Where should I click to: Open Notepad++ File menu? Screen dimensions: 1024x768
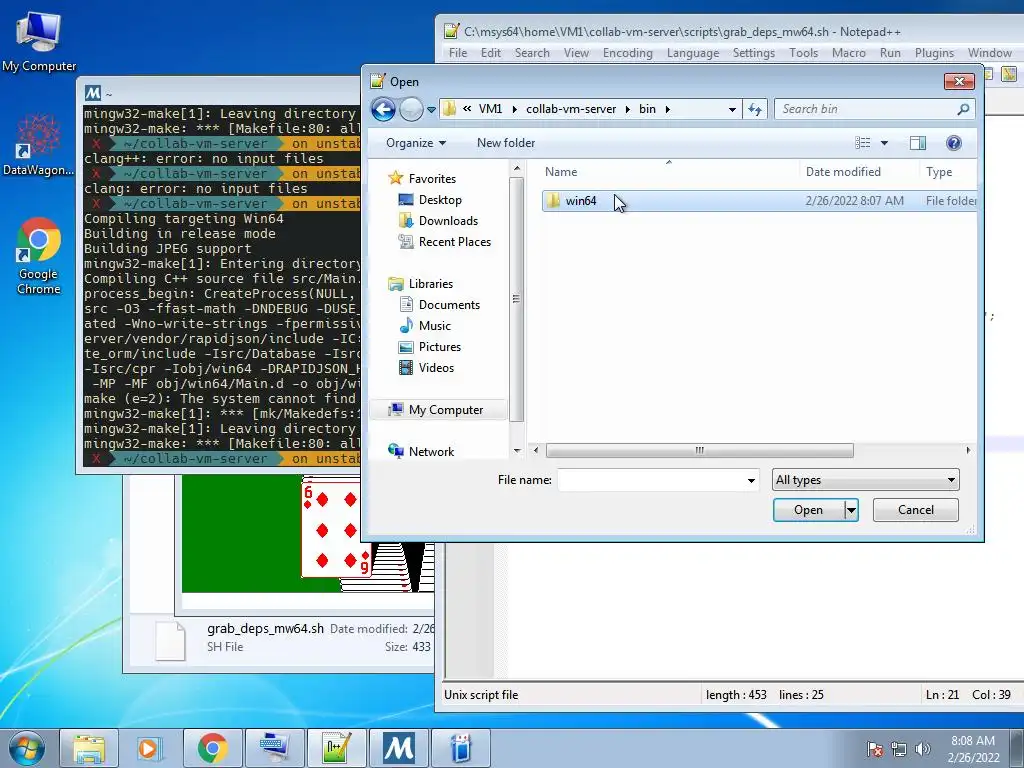point(458,53)
